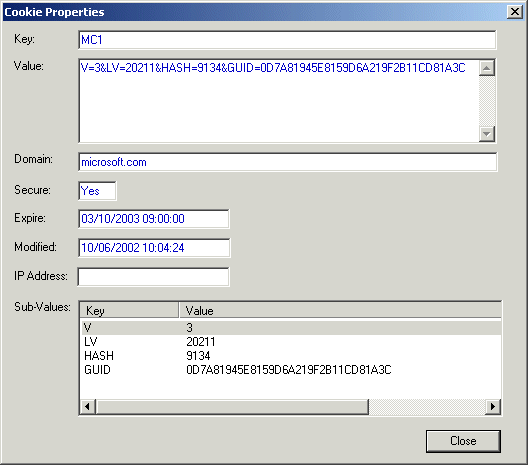528x465 pixels.
Task: Select the GUID sub-value row
Action: [x=291, y=370]
